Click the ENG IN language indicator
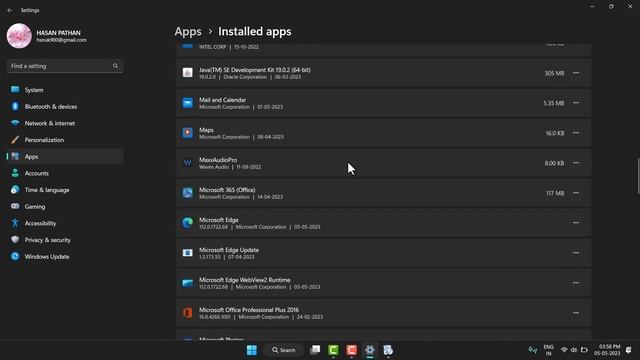The image size is (640, 360). point(549,350)
